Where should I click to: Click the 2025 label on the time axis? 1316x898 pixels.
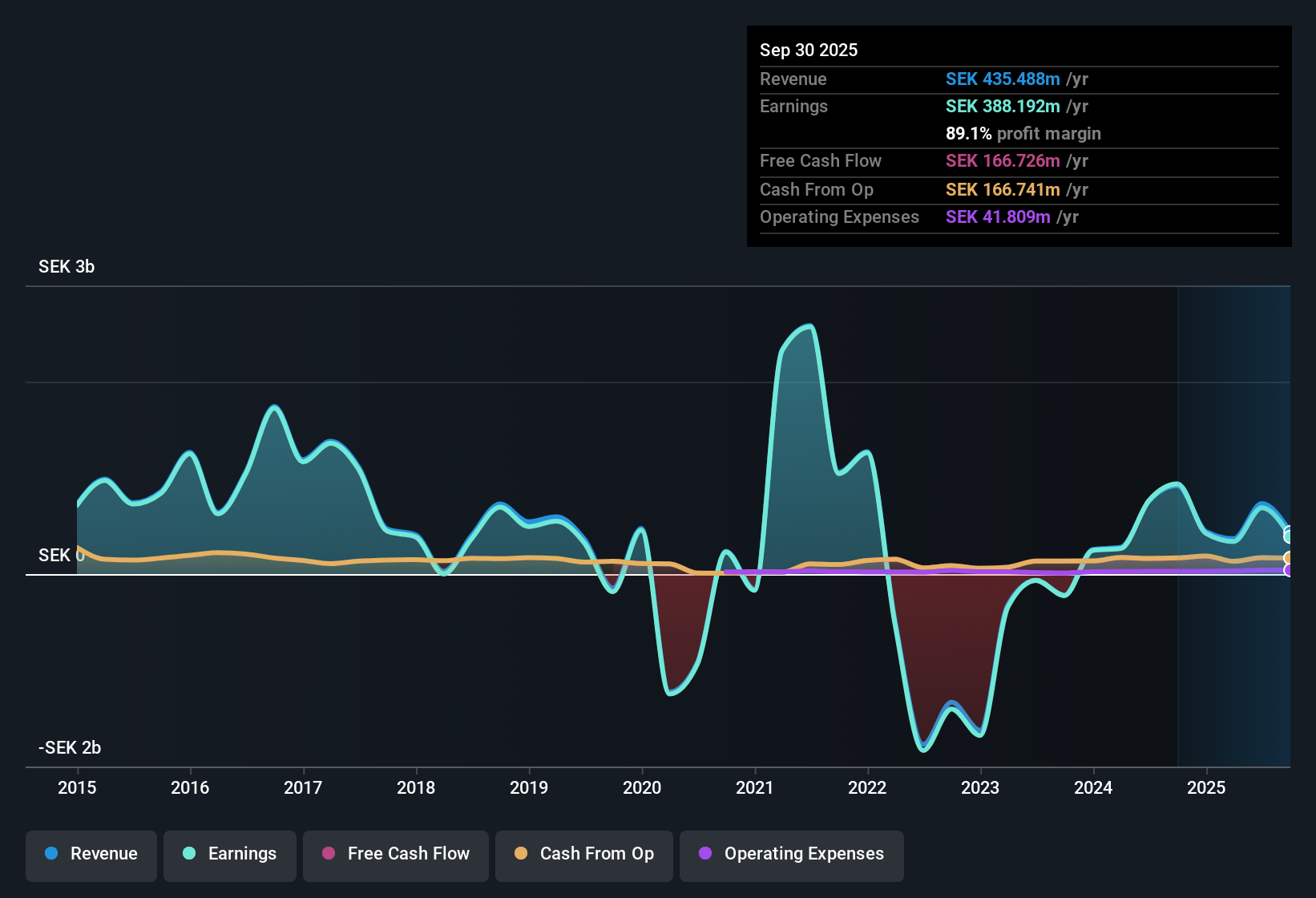(1206, 788)
